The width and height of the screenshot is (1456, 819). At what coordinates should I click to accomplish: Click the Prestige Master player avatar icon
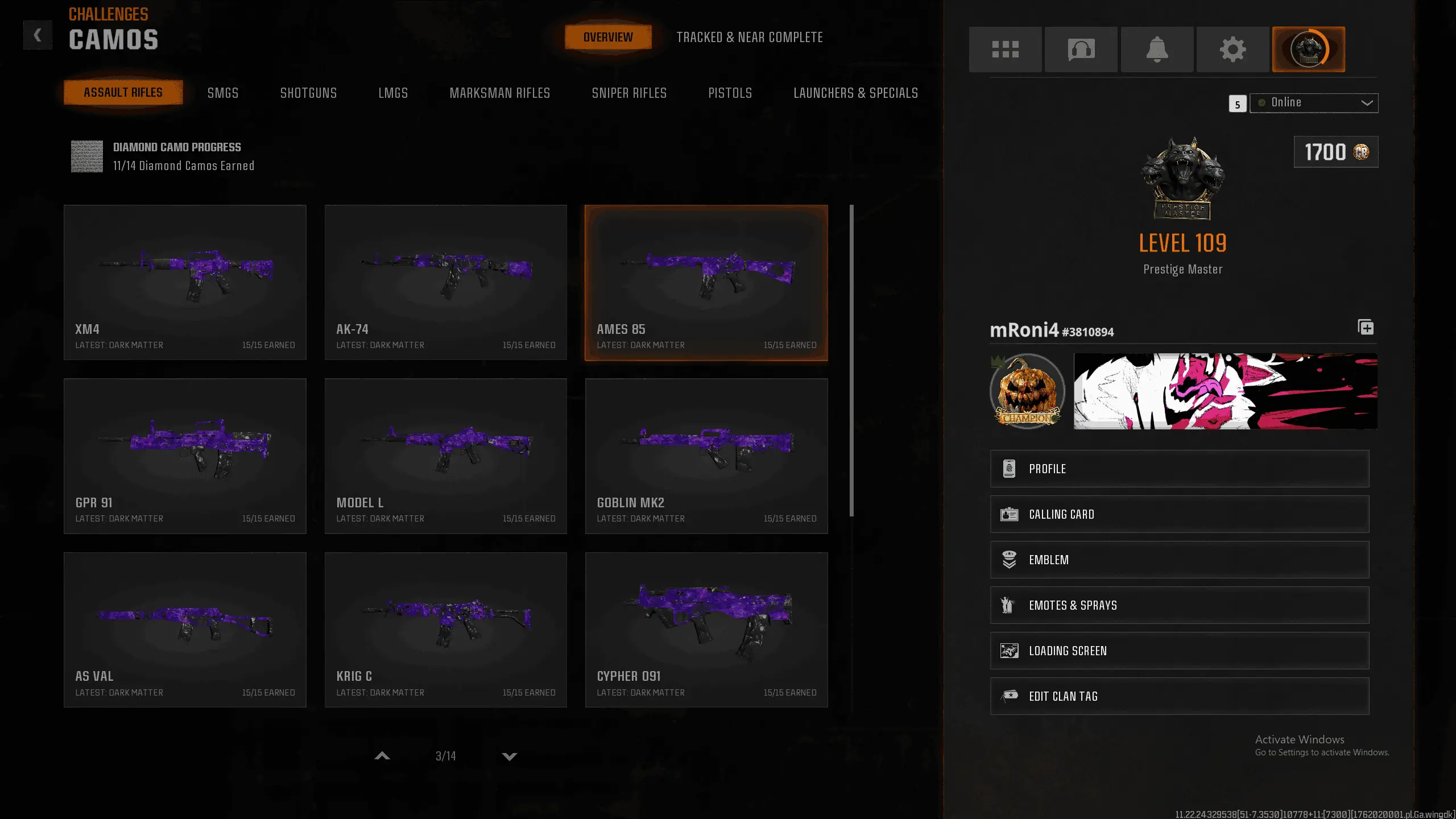click(1308, 49)
